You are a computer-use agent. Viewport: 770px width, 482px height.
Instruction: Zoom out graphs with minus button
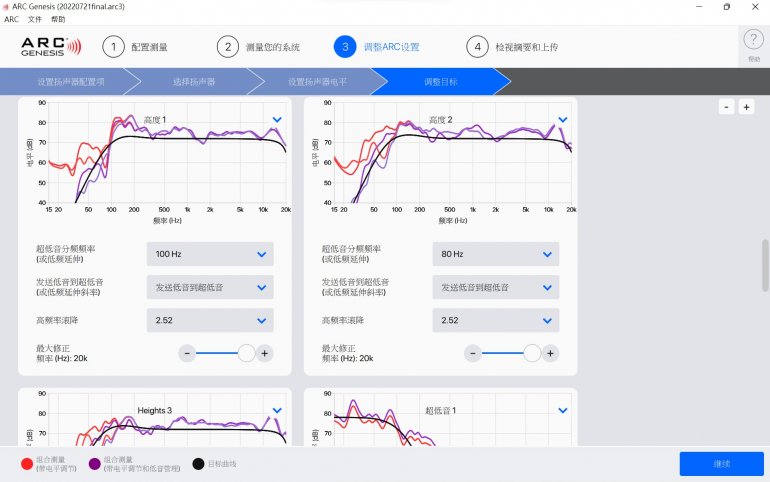[x=726, y=107]
